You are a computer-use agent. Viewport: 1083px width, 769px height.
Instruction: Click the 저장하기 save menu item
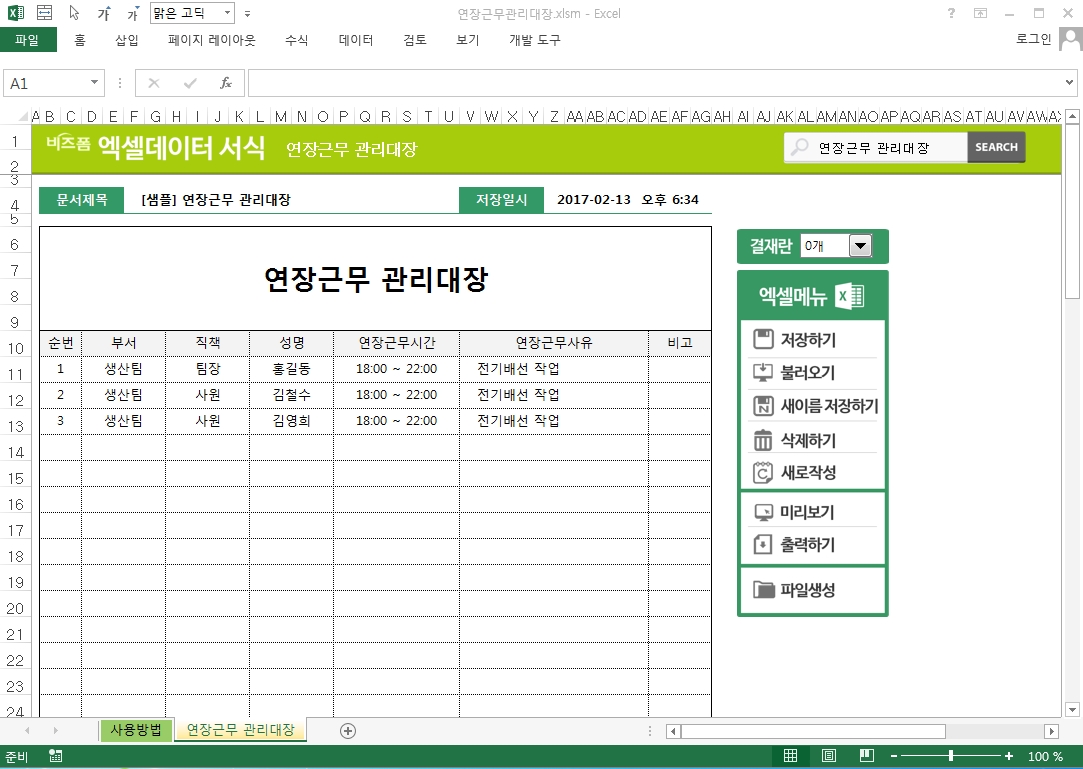[808, 339]
